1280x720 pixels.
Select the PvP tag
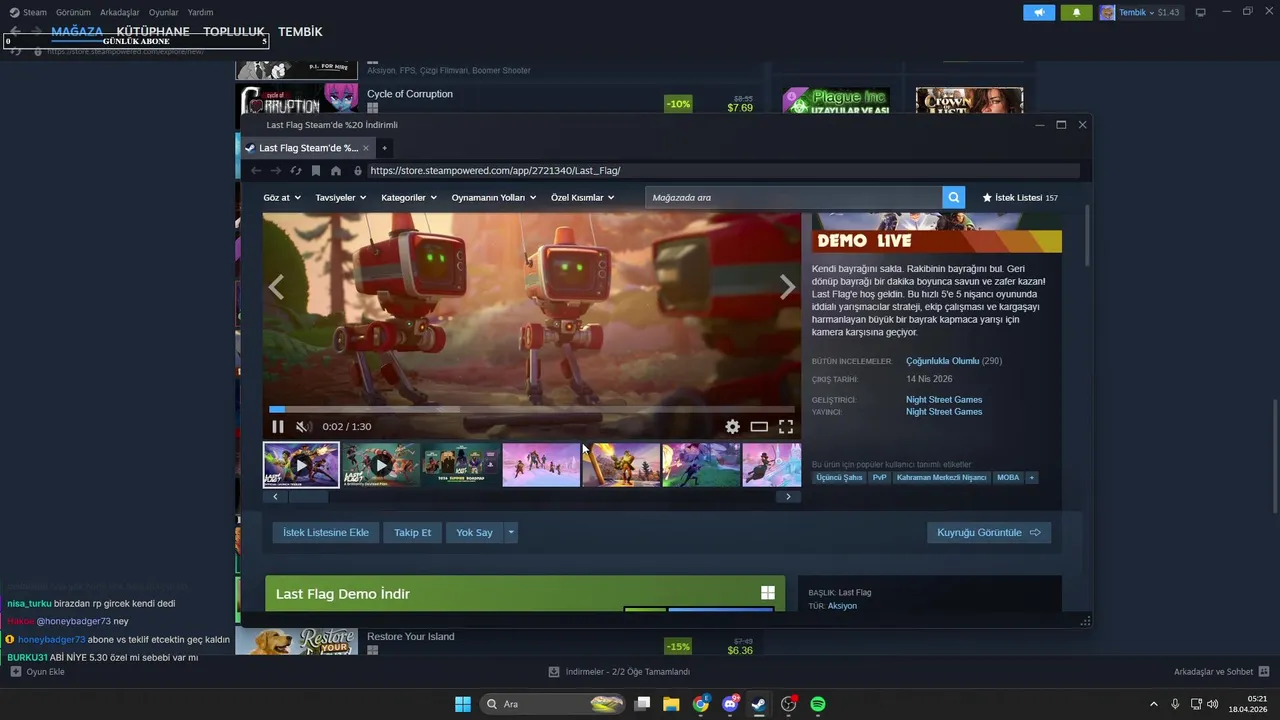click(x=880, y=478)
